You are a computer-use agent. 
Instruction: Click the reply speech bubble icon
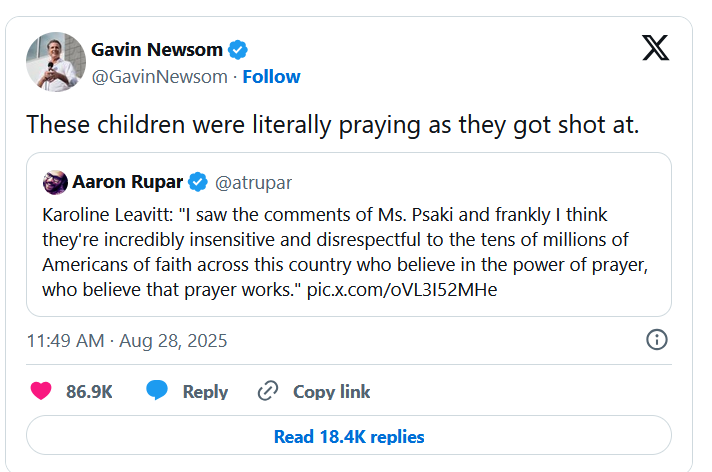coord(157,391)
